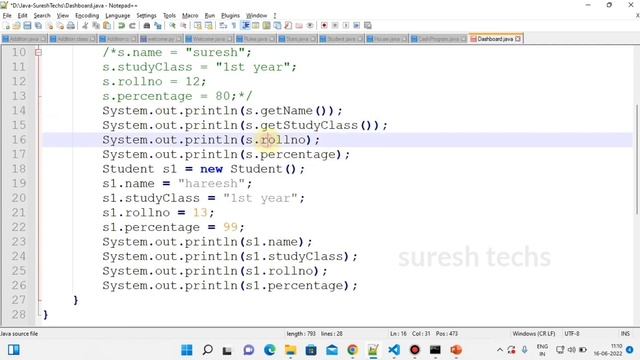The image size is (640, 360).
Task: Open the View menu
Action: (62, 16)
